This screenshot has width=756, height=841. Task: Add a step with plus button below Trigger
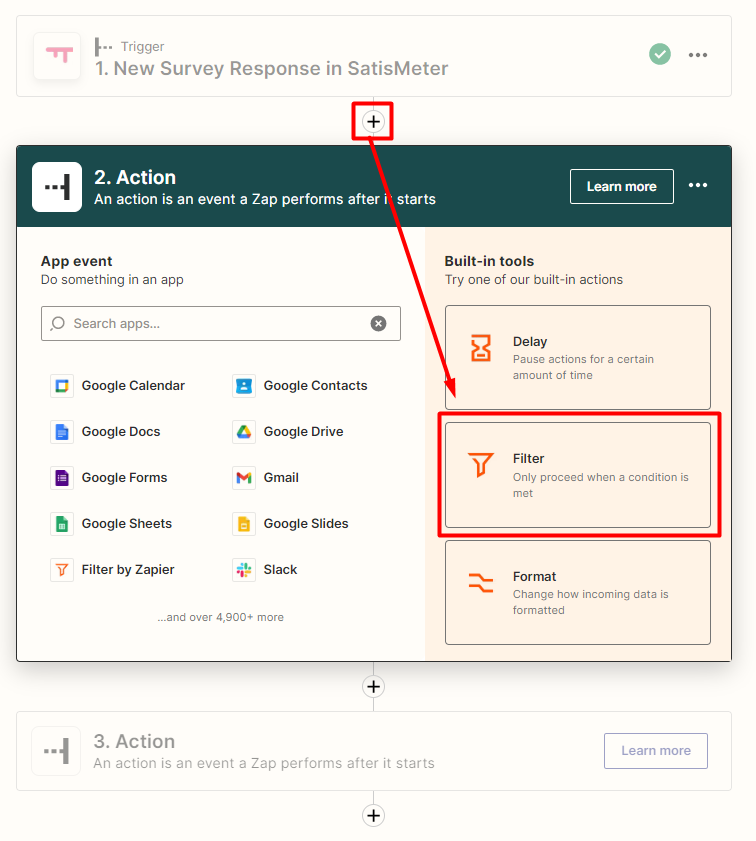[x=373, y=122]
